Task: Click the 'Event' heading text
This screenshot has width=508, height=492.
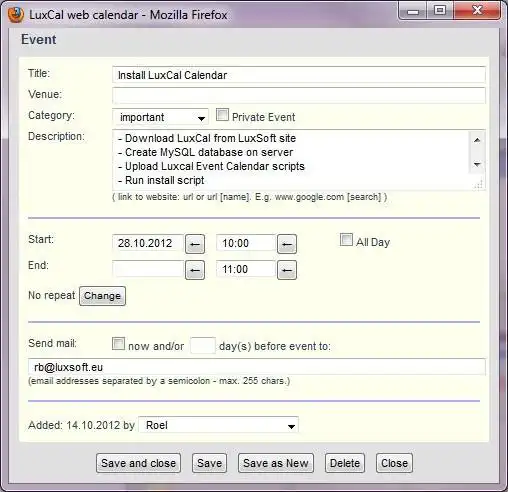Action: click(x=39, y=39)
